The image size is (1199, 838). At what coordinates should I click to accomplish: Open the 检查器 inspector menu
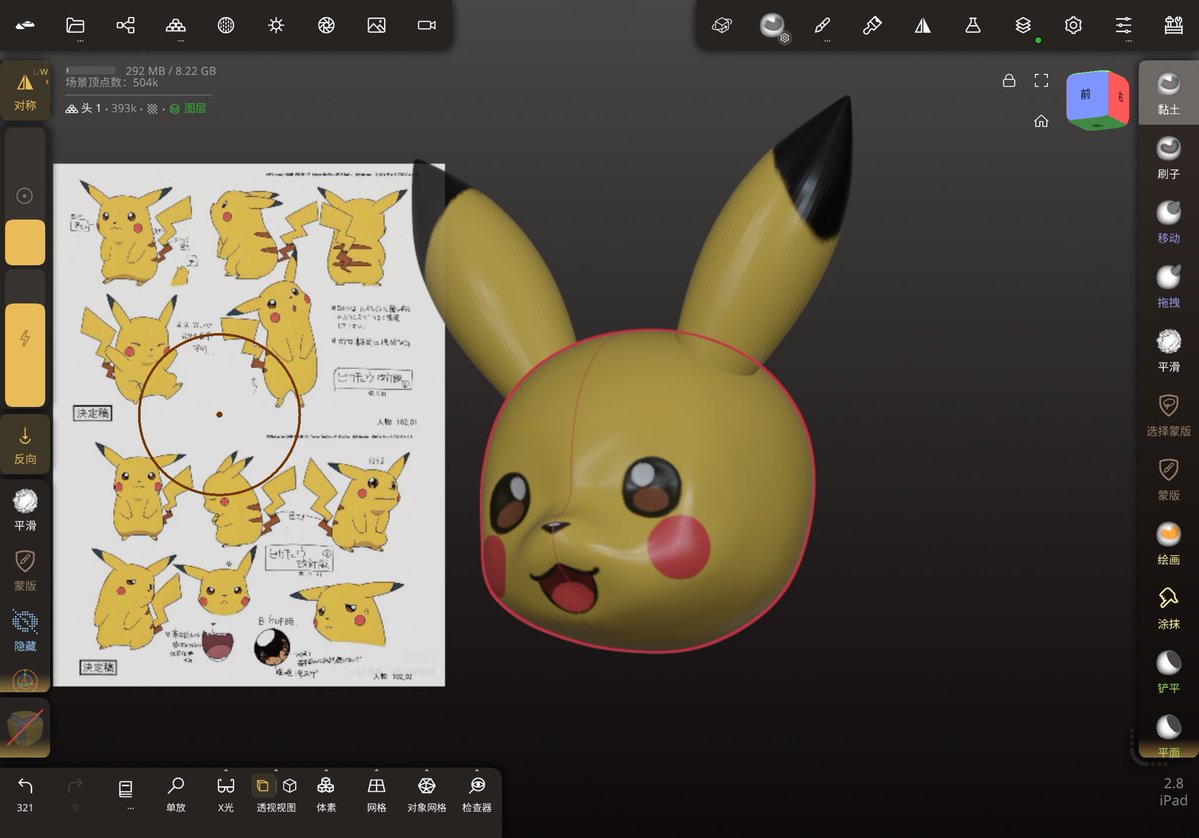tap(476, 794)
